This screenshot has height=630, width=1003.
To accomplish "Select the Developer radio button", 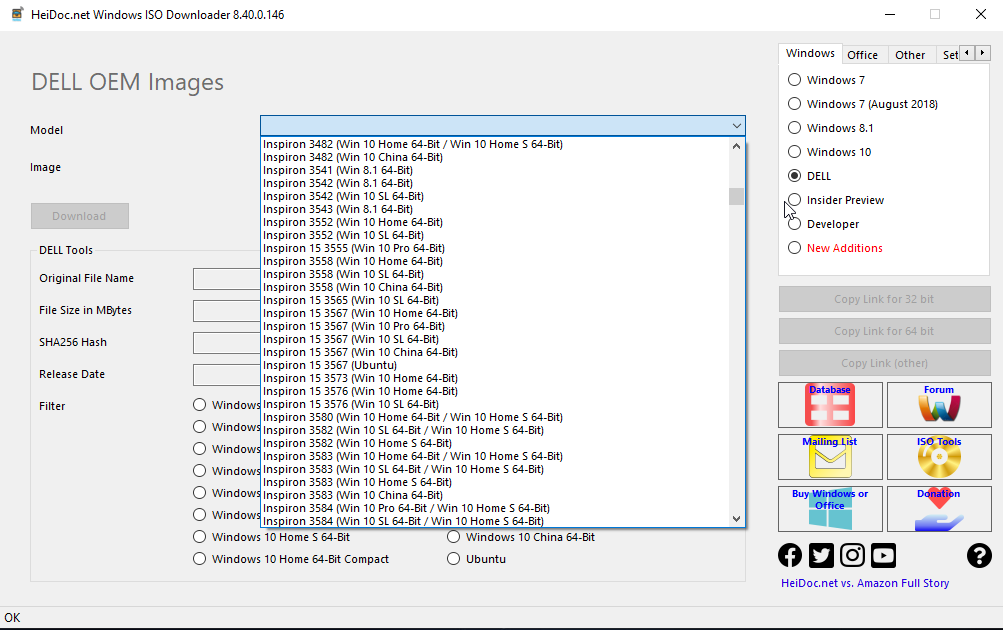I will (x=794, y=224).
